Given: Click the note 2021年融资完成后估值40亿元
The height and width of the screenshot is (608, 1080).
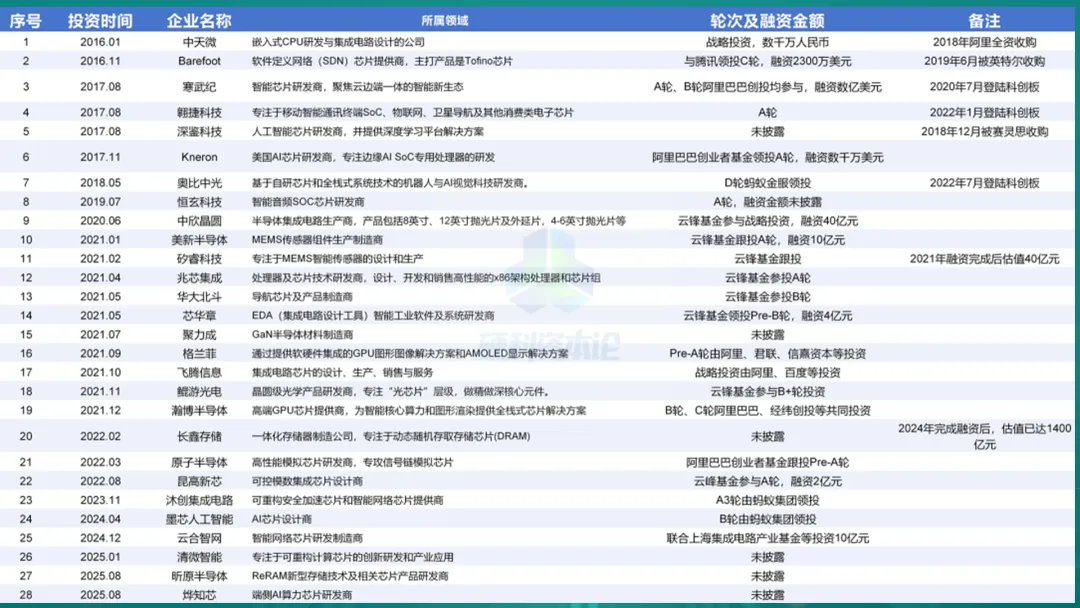Looking at the screenshot, I should tap(984, 258).
